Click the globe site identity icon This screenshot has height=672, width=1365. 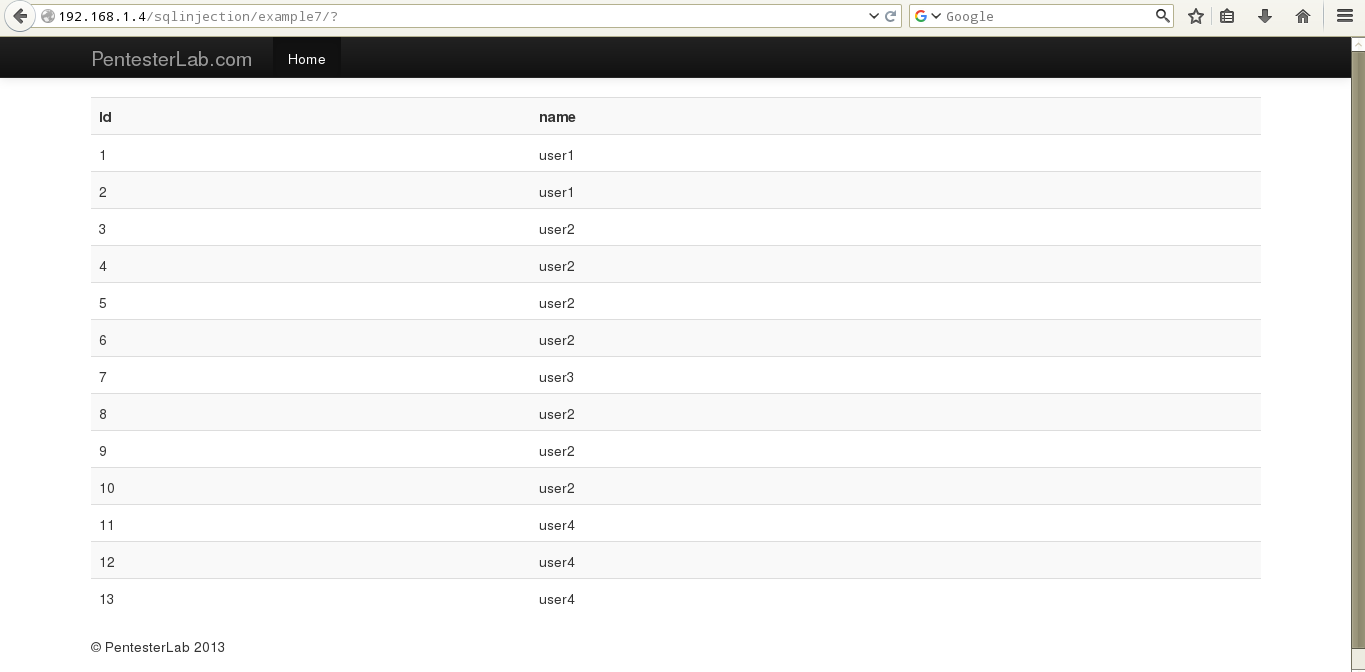[47, 16]
